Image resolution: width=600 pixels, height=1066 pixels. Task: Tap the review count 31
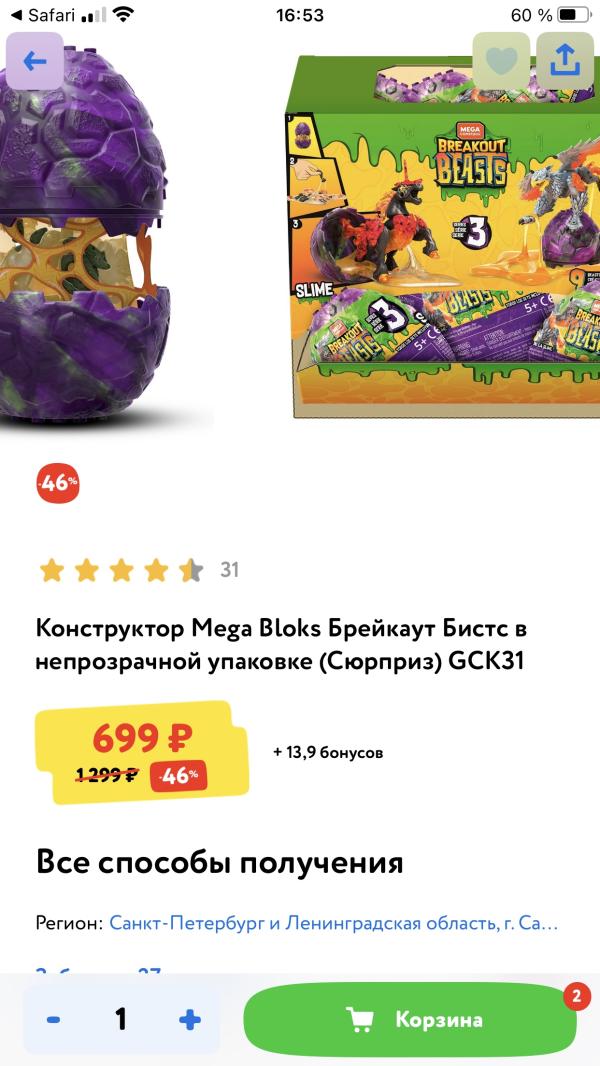coord(229,570)
